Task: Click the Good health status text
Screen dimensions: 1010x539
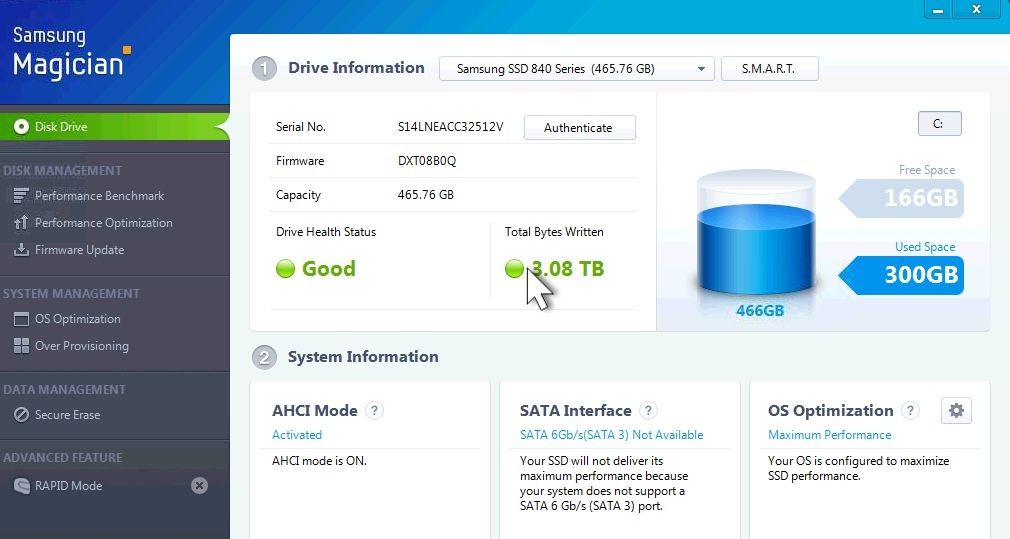Action: coord(329,269)
